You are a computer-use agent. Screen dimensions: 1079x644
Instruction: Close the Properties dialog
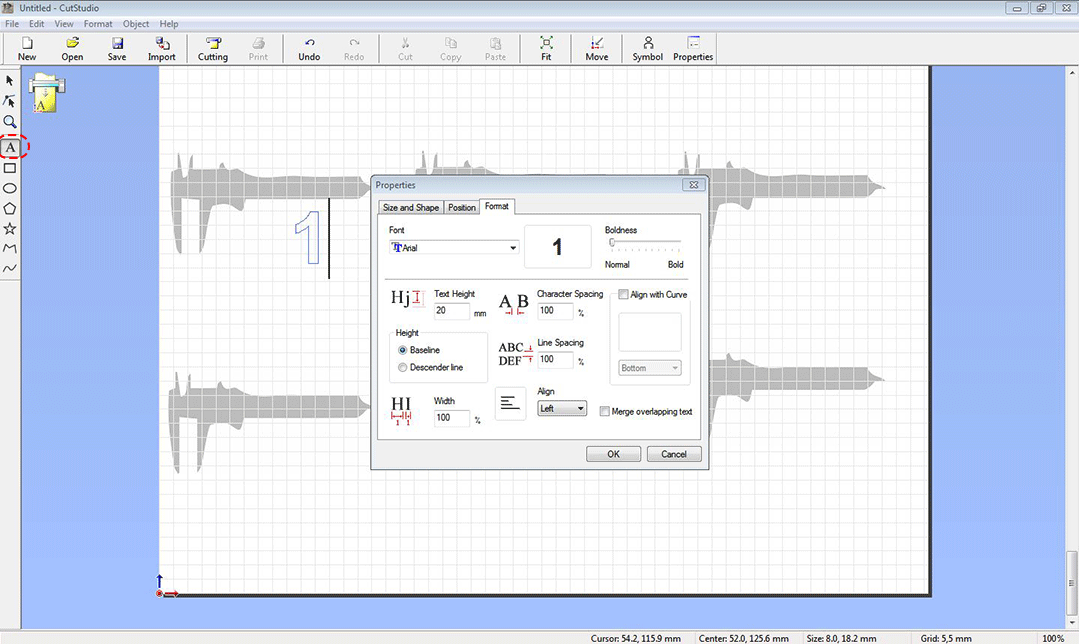693,185
